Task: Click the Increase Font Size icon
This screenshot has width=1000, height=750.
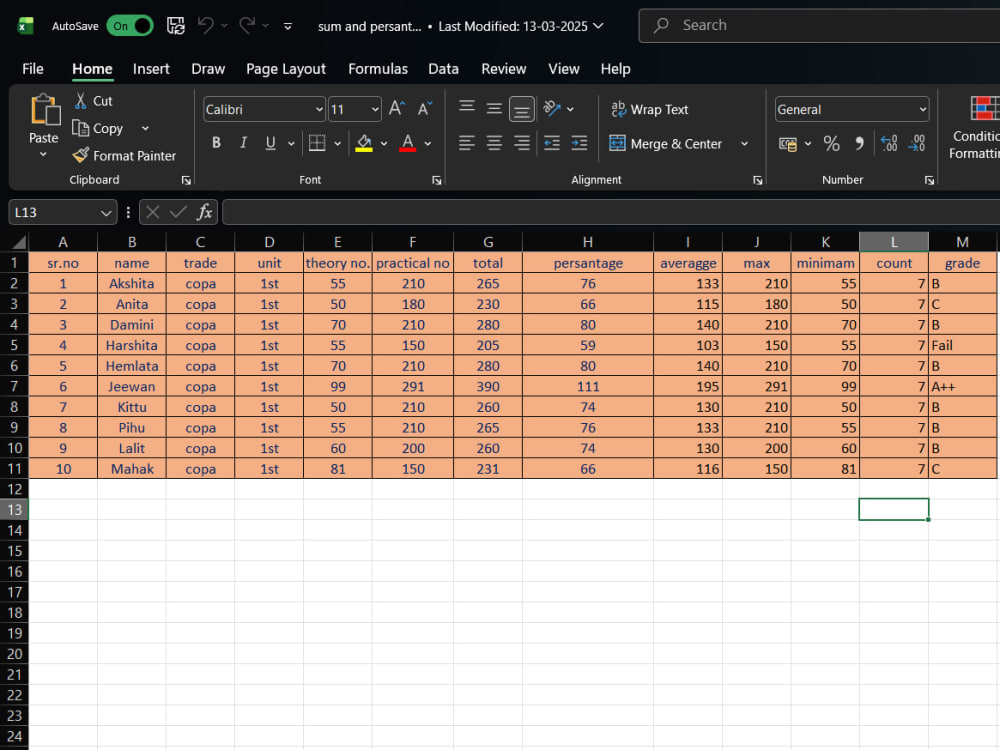Action: (397, 108)
